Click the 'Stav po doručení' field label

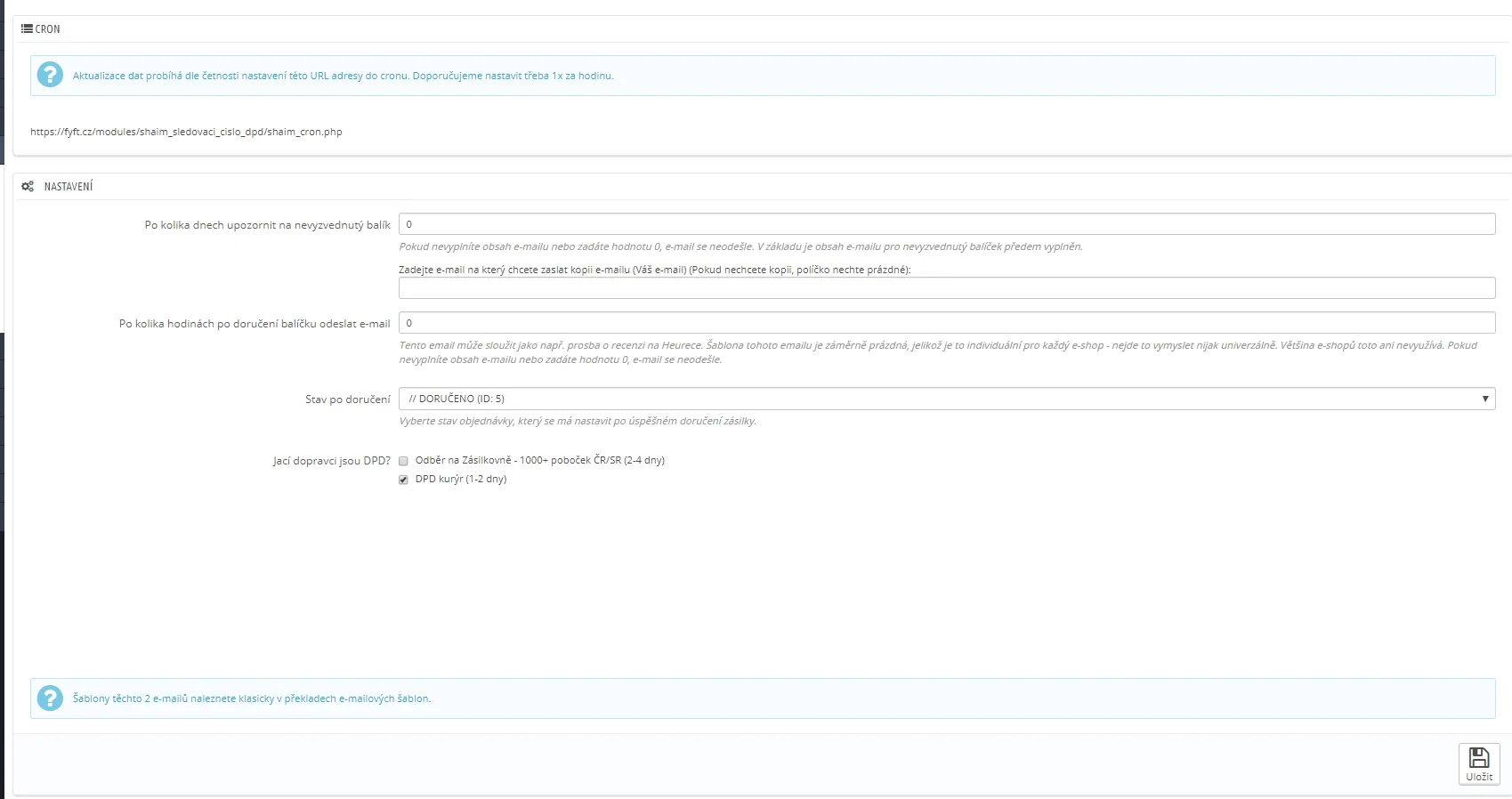point(347,399)
